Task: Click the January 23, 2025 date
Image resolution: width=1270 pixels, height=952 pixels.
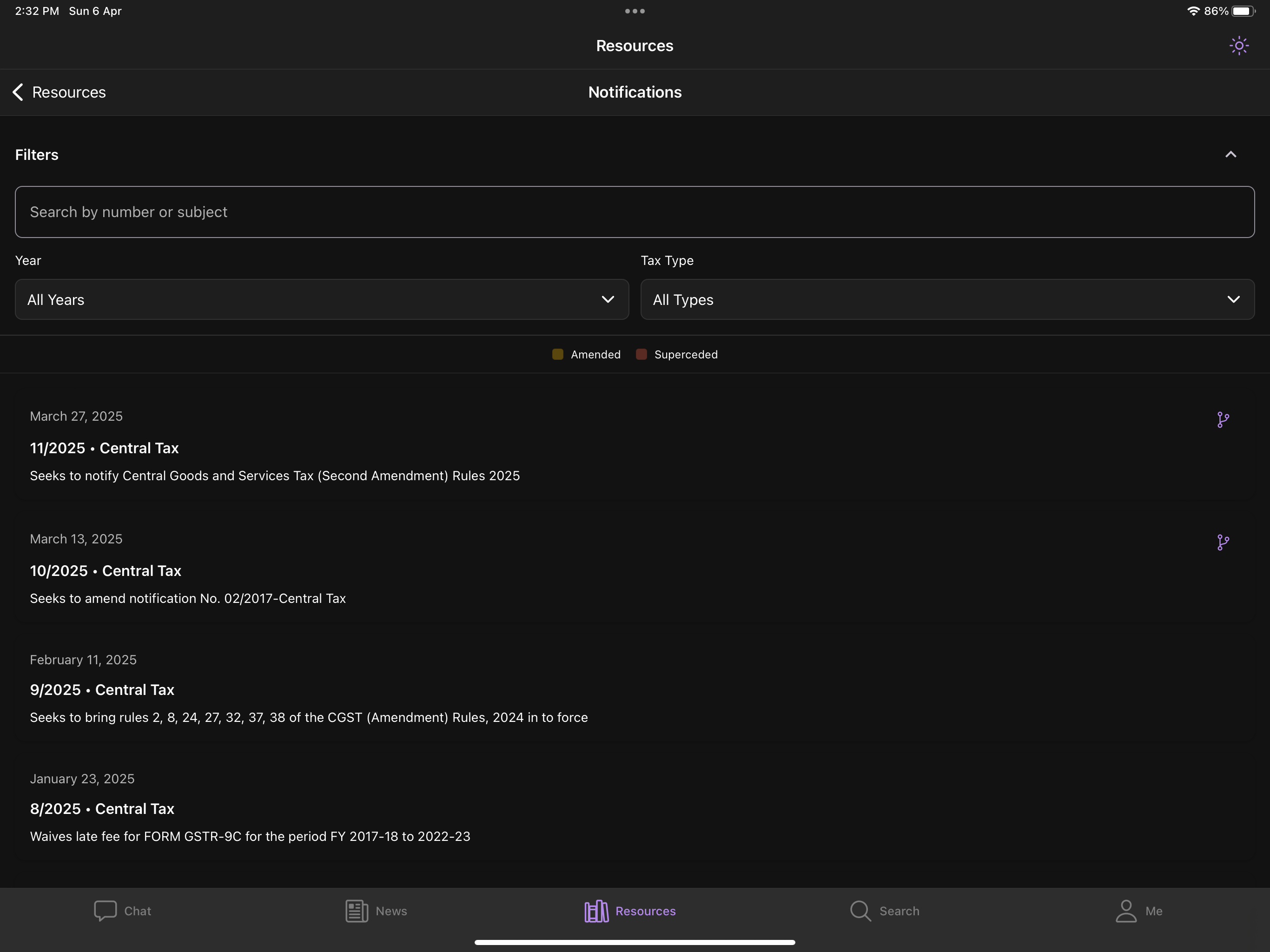Action: click(82, 778)
